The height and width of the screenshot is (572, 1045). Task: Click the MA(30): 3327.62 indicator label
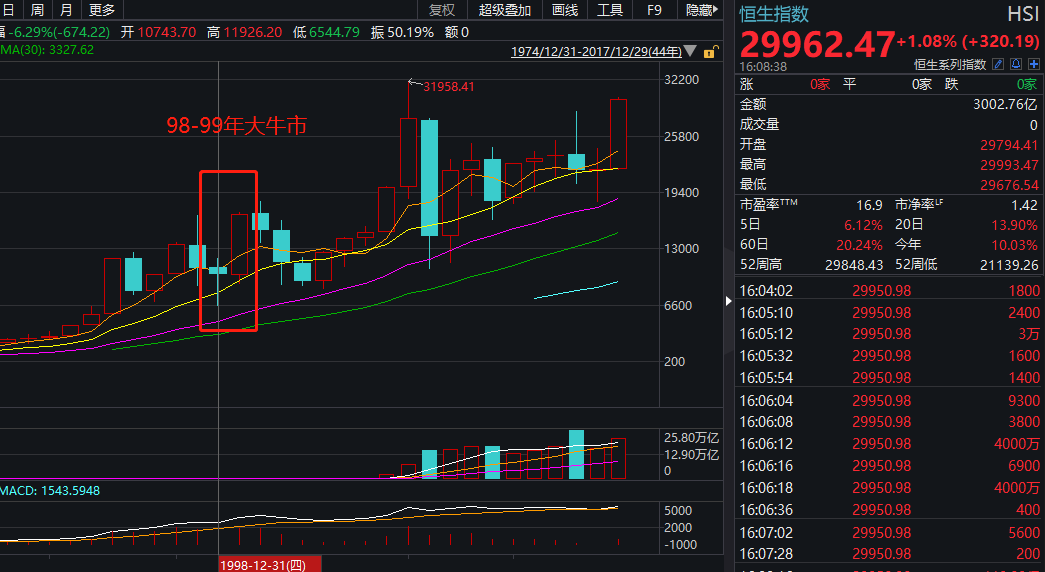(x=47, y=50)
